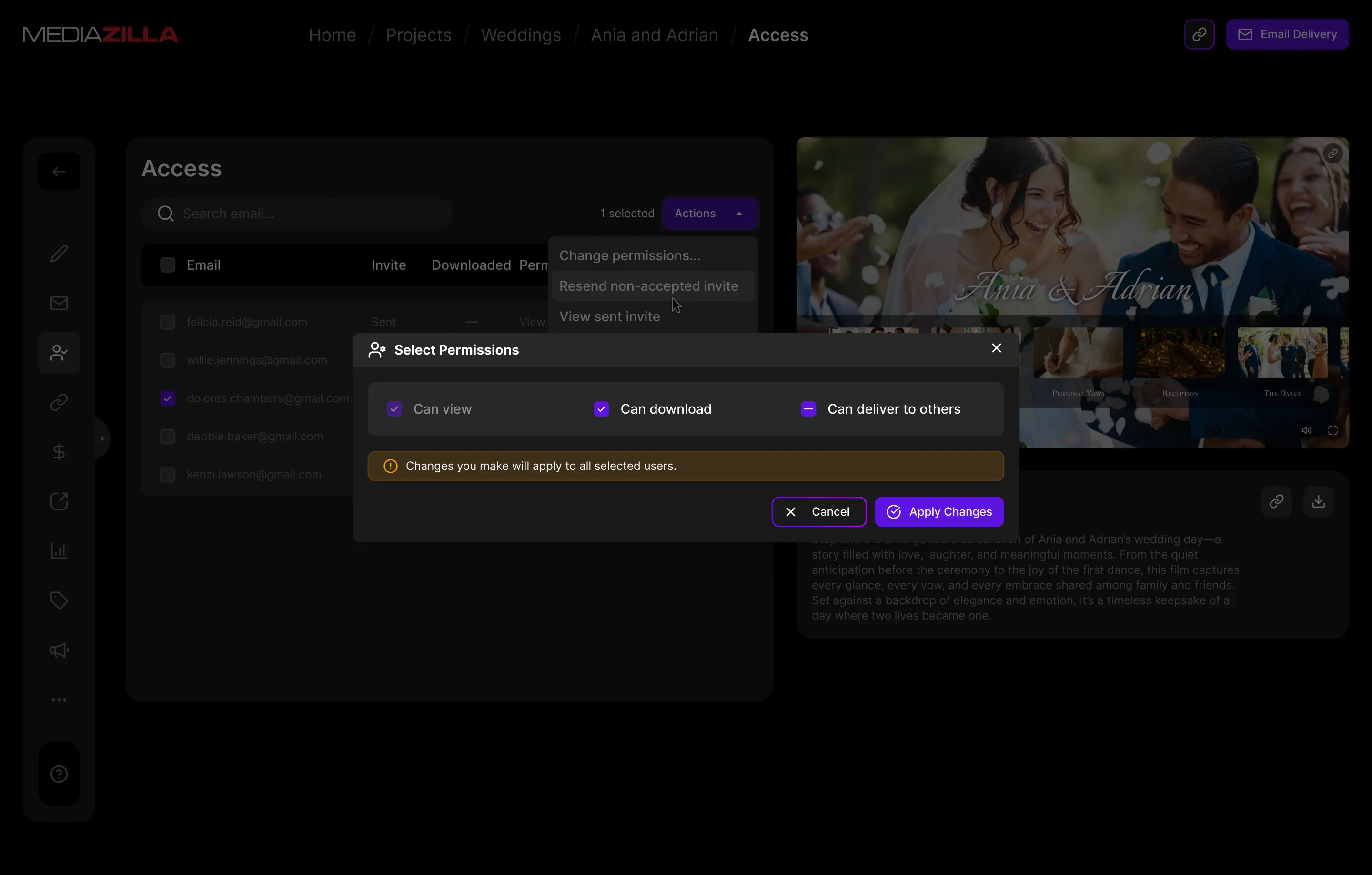1372x875 pixels.
Task: Open the Email Delivery button
Action: (x=1287, y=34)
